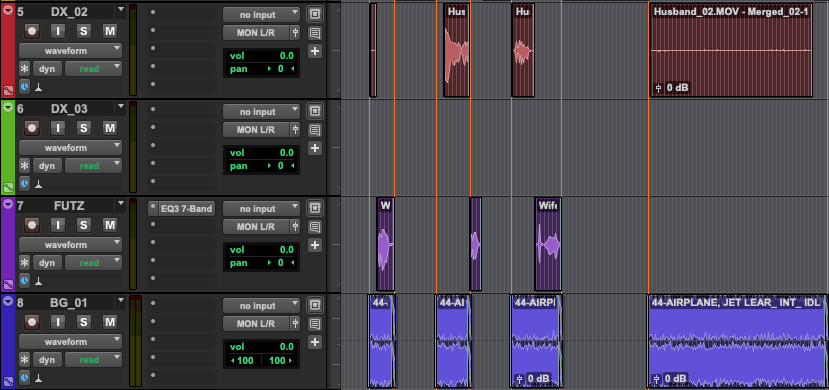Open BG_01 'MON L/R' output selector

pos(256,323)
